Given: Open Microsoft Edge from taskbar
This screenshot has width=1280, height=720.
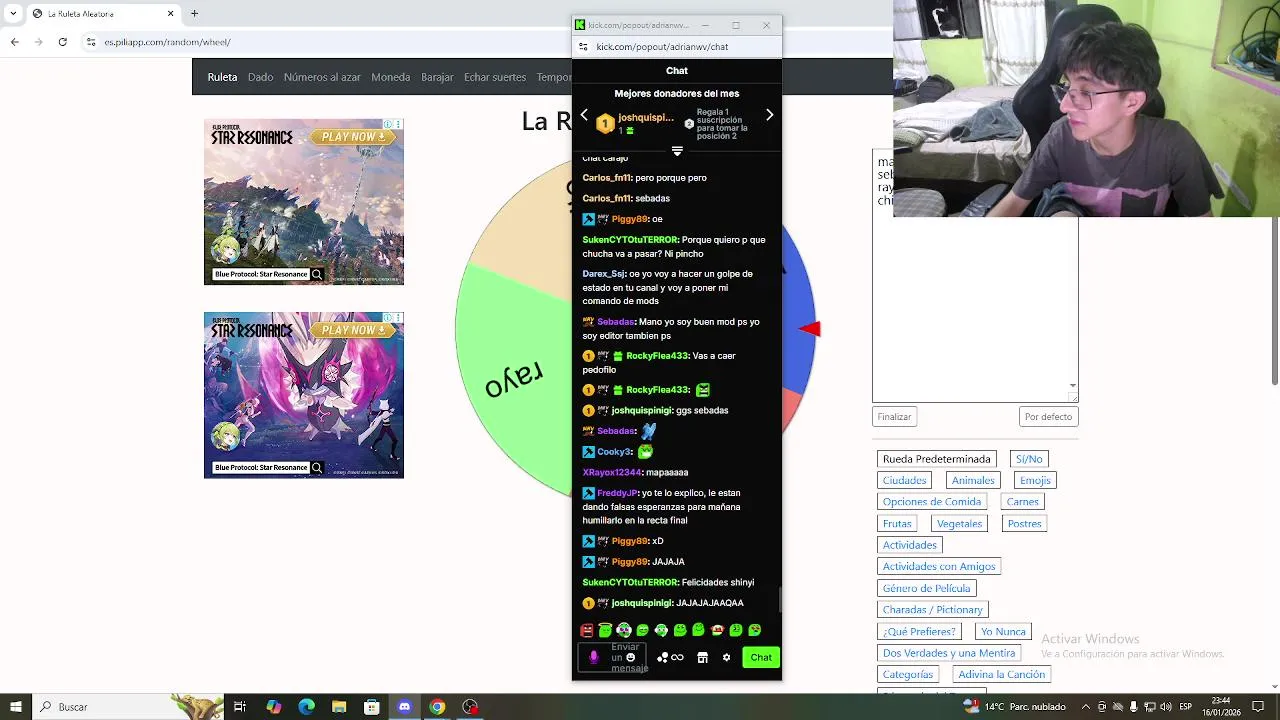Looking at the screenshot, I should tap(306, 707).
